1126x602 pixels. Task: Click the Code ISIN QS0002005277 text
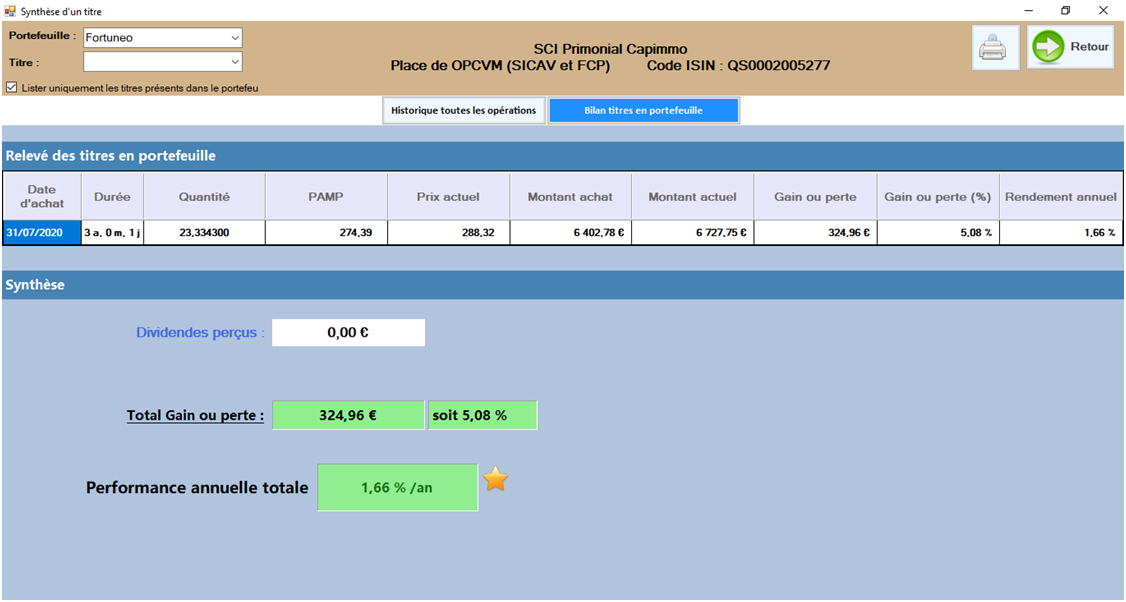pos(738,65)
